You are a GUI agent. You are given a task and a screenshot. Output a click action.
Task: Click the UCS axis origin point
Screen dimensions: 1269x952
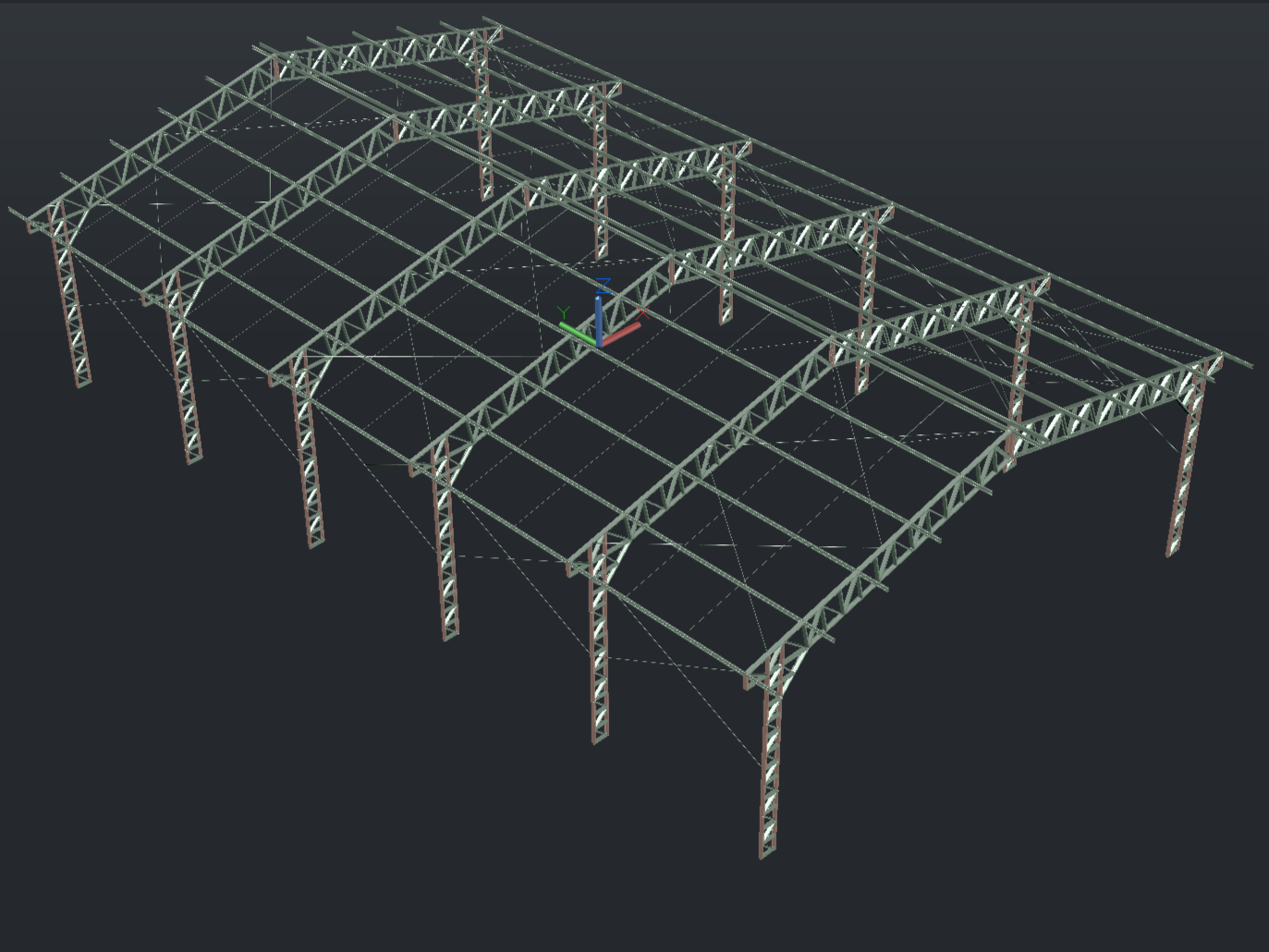pyautogui.click(x=599, y=343)
